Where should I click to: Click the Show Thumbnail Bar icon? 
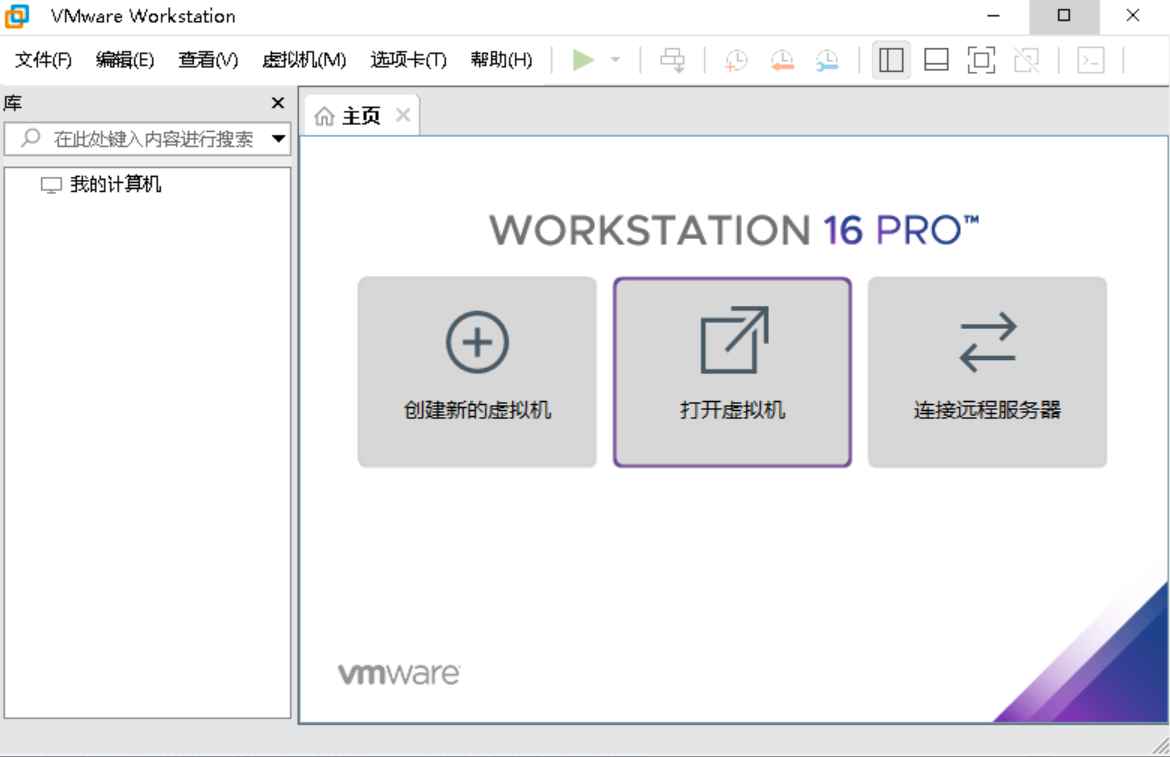click(937, 59)
